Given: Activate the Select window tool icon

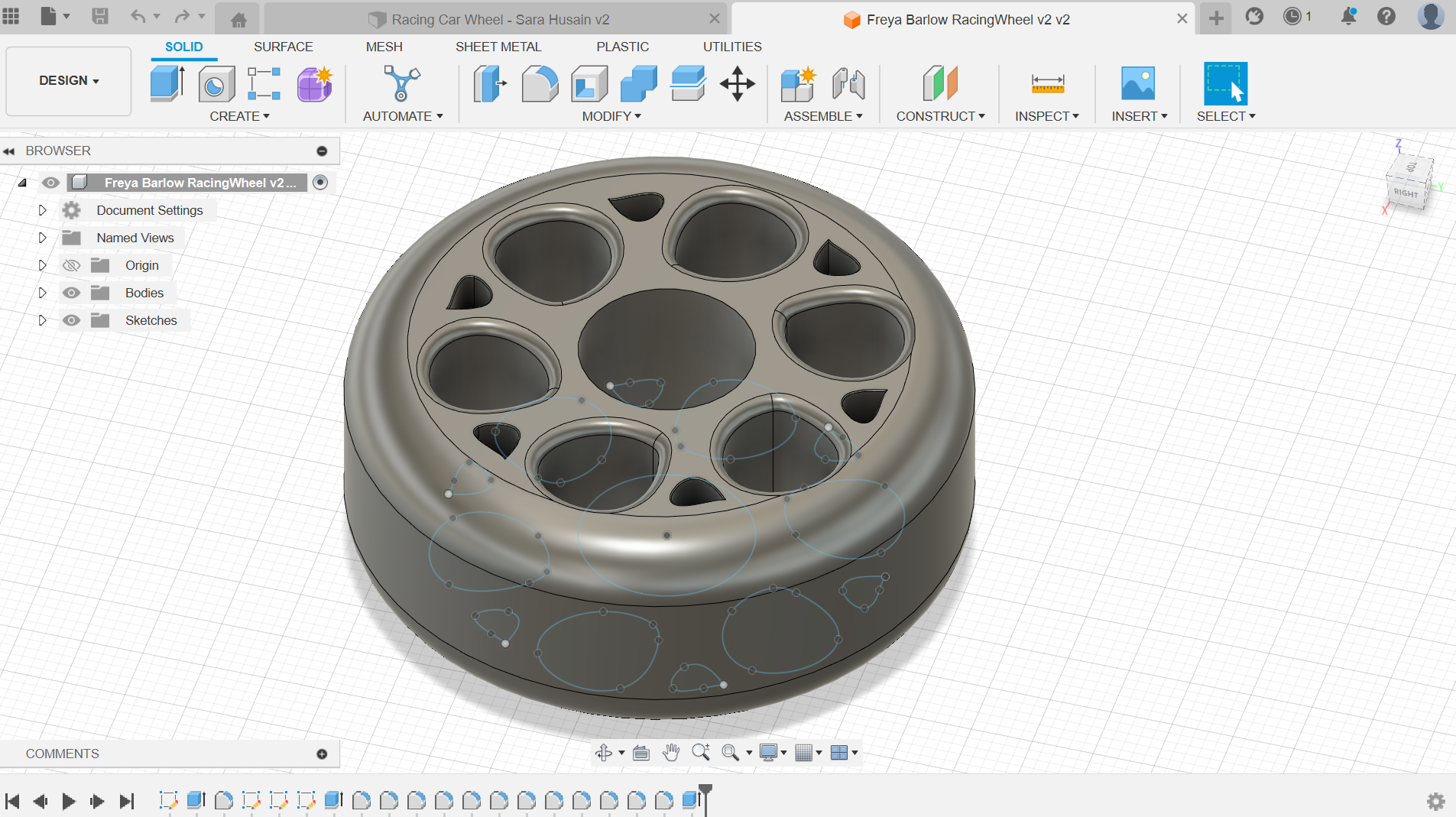Looking at the screenshot, I should click(1225, 83).
